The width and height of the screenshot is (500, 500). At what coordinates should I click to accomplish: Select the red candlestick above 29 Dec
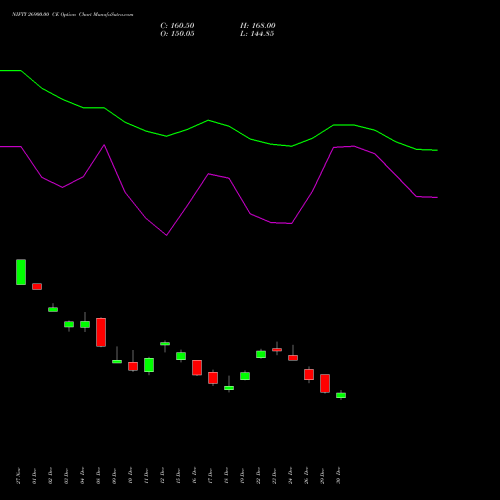click(325, 383)
